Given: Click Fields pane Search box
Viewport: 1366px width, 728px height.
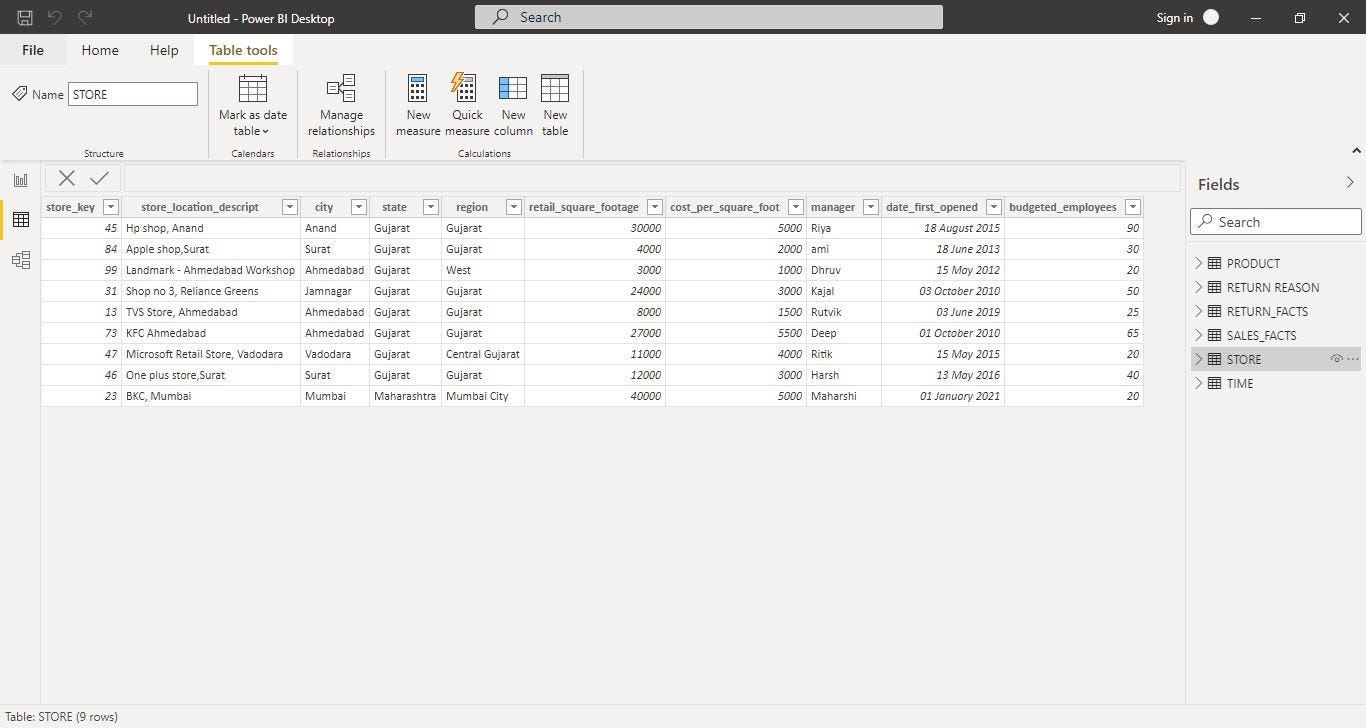Looking at the screenshot, I should tap(1276, 222).
